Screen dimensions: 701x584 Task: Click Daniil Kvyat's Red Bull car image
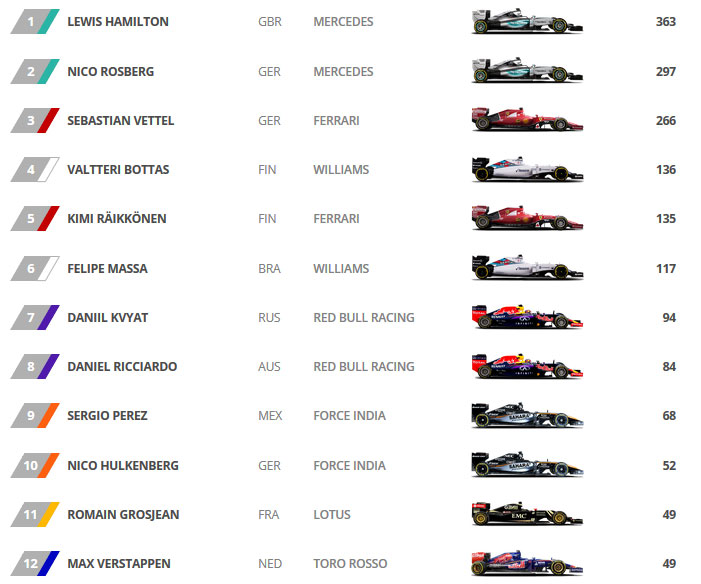pyautogui.click(x=527, y=317)
